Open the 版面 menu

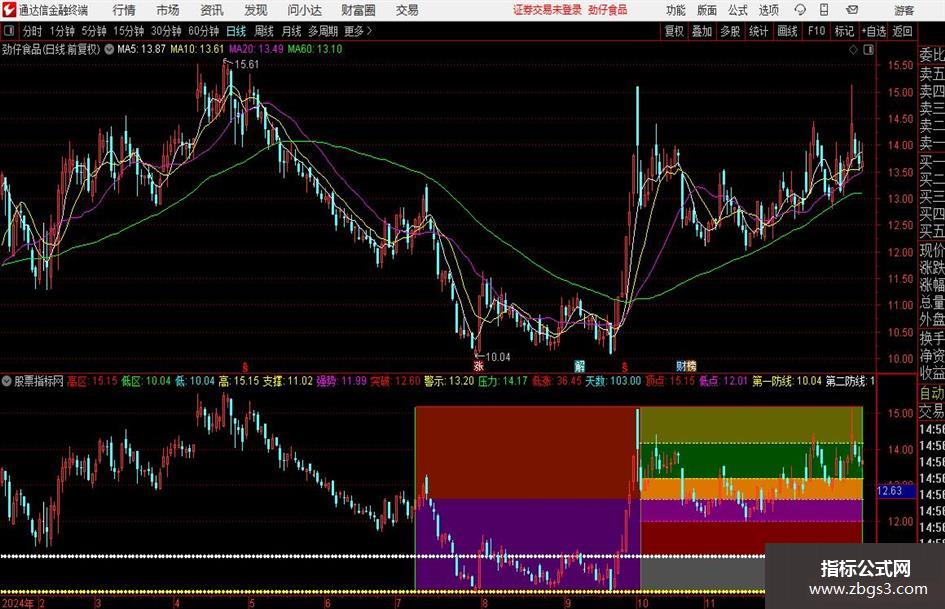tap(707, 10)
